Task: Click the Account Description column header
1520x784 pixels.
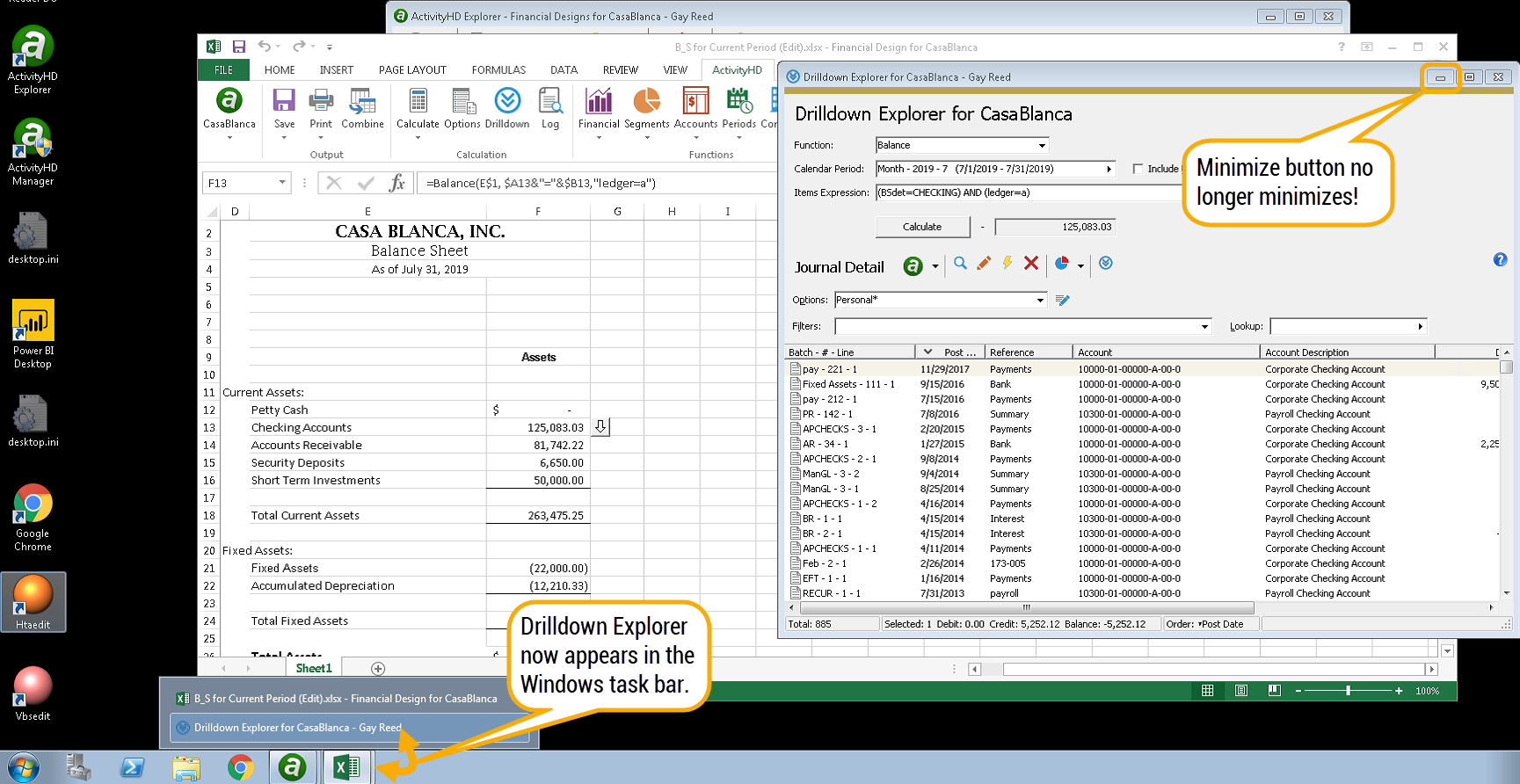Action: [1347, 352]
